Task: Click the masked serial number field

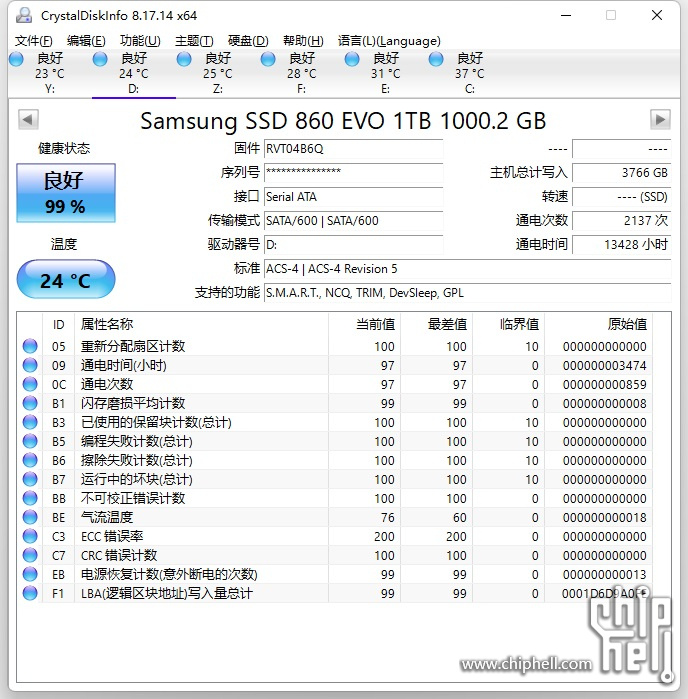Action: [354, 173]
